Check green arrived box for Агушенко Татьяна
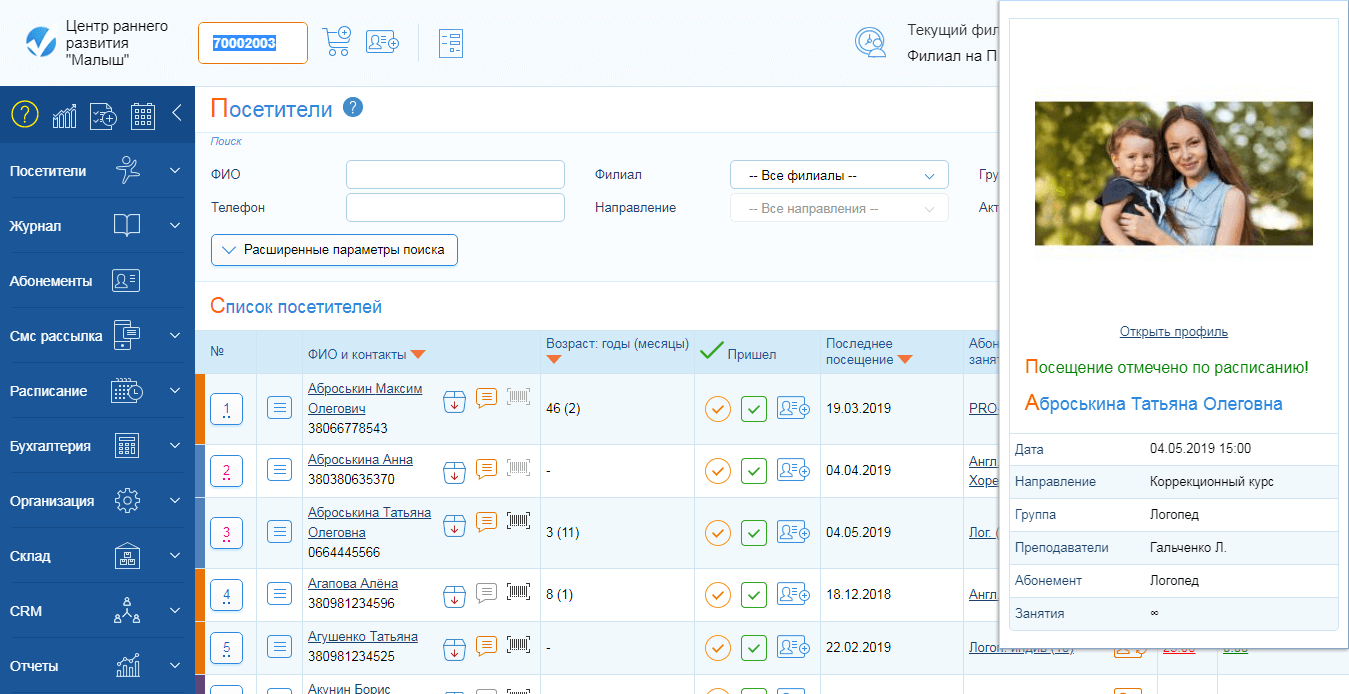 point(753,648)
